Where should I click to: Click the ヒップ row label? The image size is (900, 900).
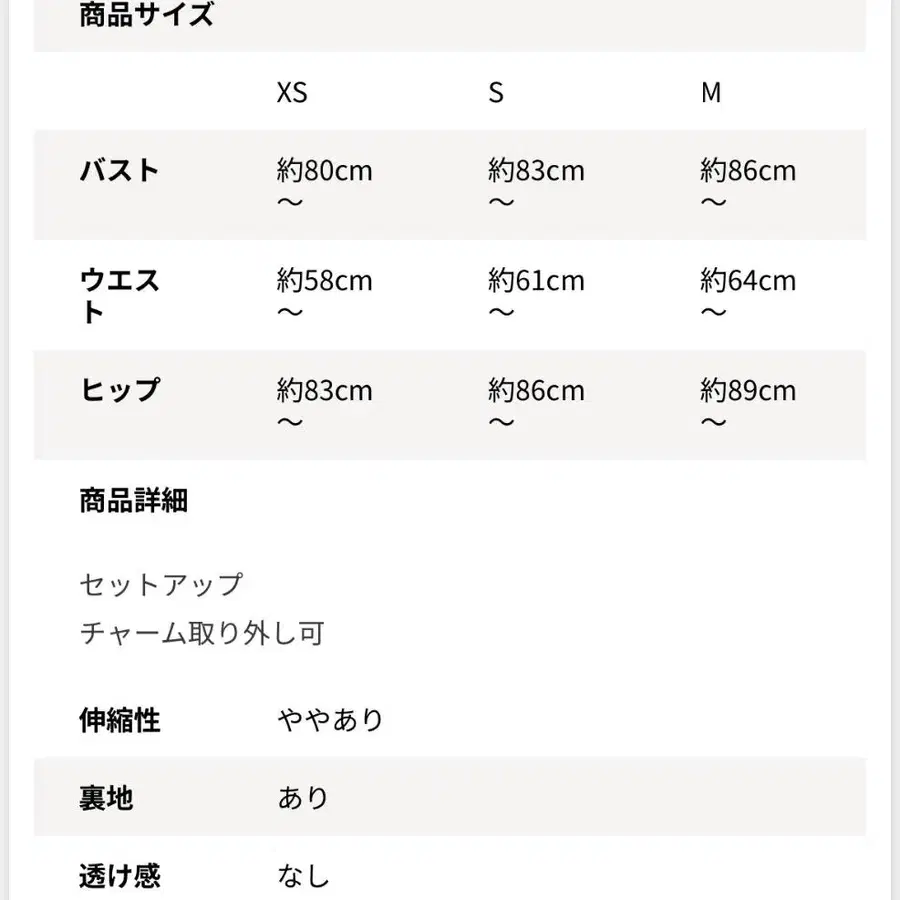120,390
